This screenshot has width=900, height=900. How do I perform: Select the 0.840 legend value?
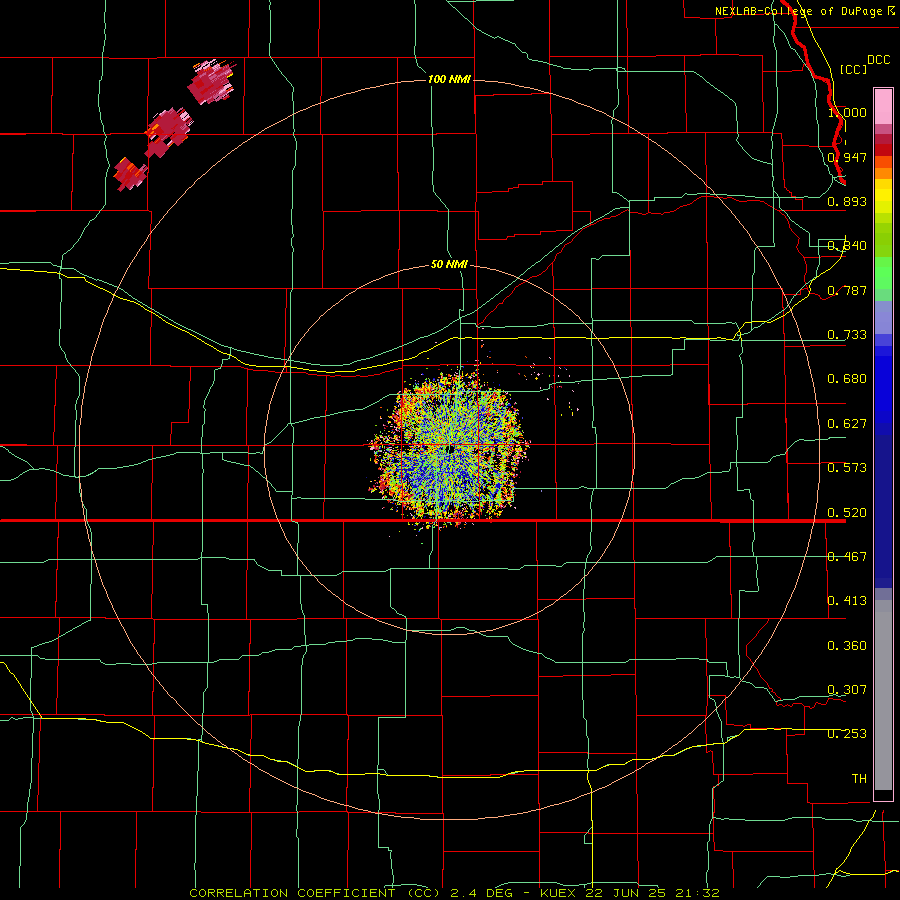pyautogui.click(x=847, y=246)
